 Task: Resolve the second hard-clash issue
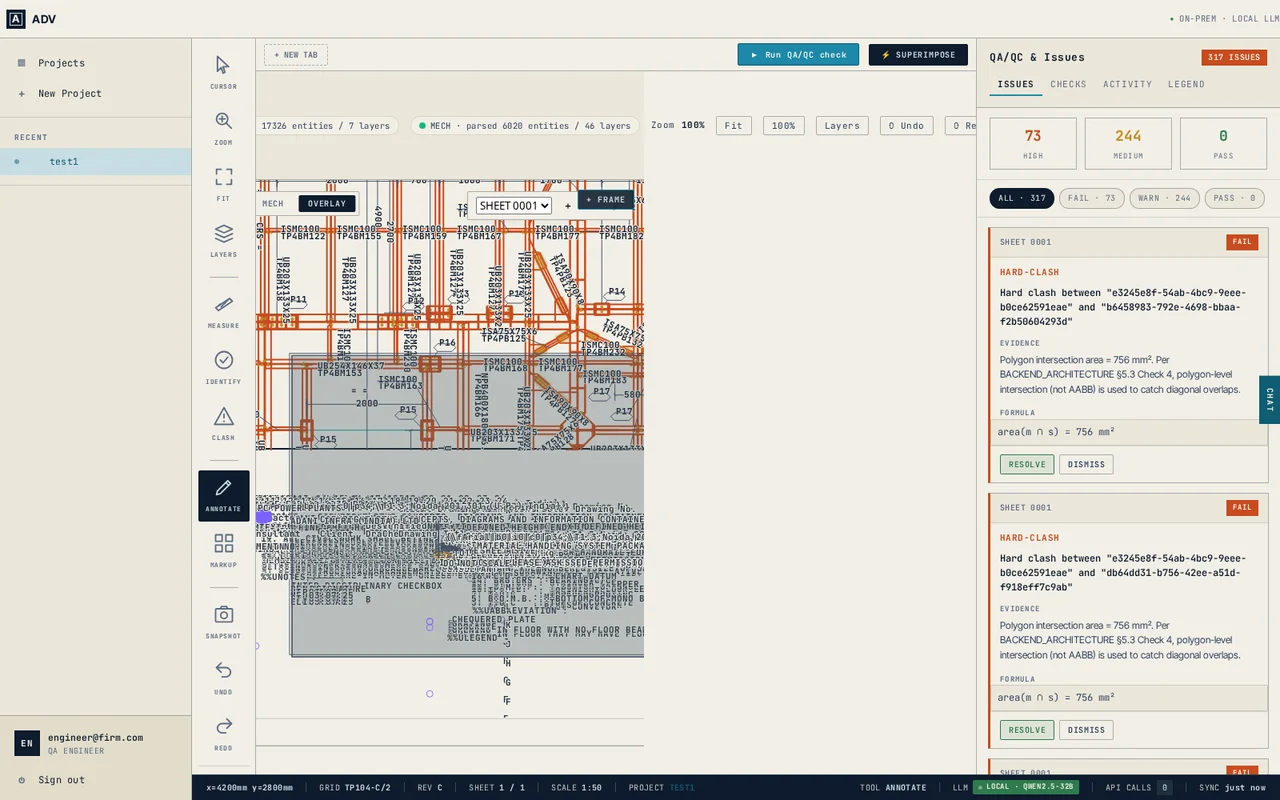click(x=1027, y=730)
